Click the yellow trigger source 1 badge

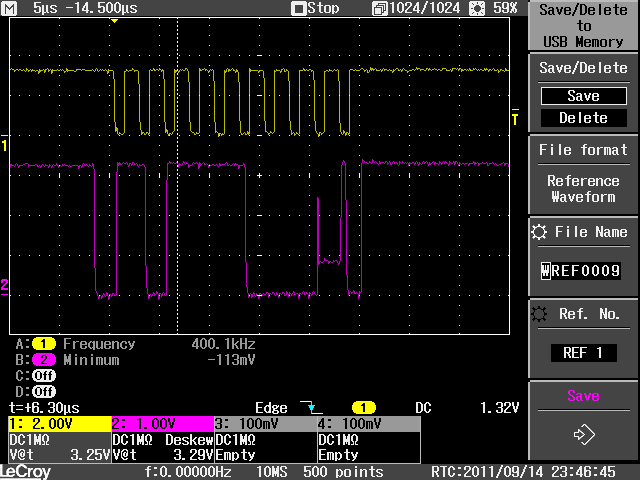tap(363, 407)
